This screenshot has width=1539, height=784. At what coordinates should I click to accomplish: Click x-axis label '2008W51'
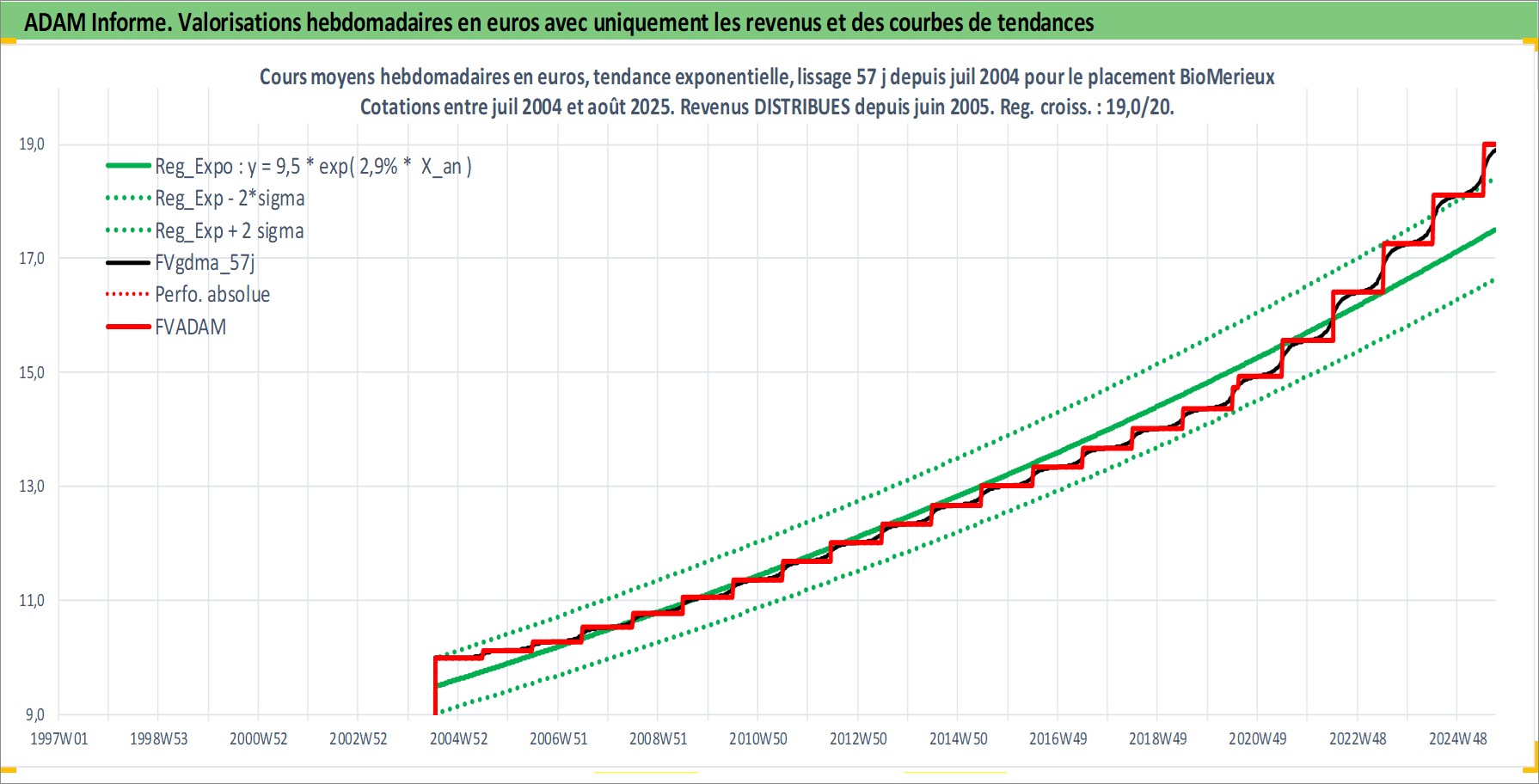pos(658,738)
